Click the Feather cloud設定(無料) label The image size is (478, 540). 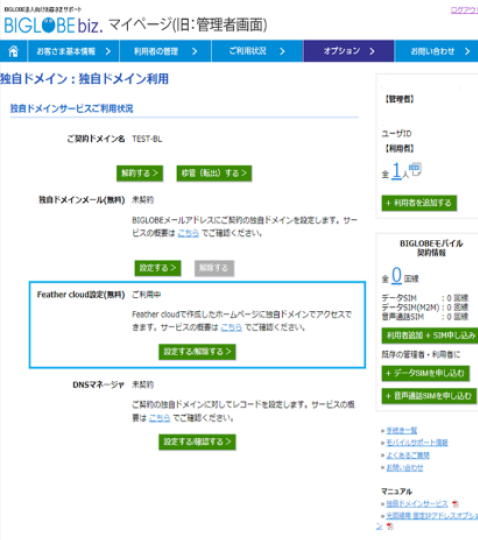[x=81, y=295]
